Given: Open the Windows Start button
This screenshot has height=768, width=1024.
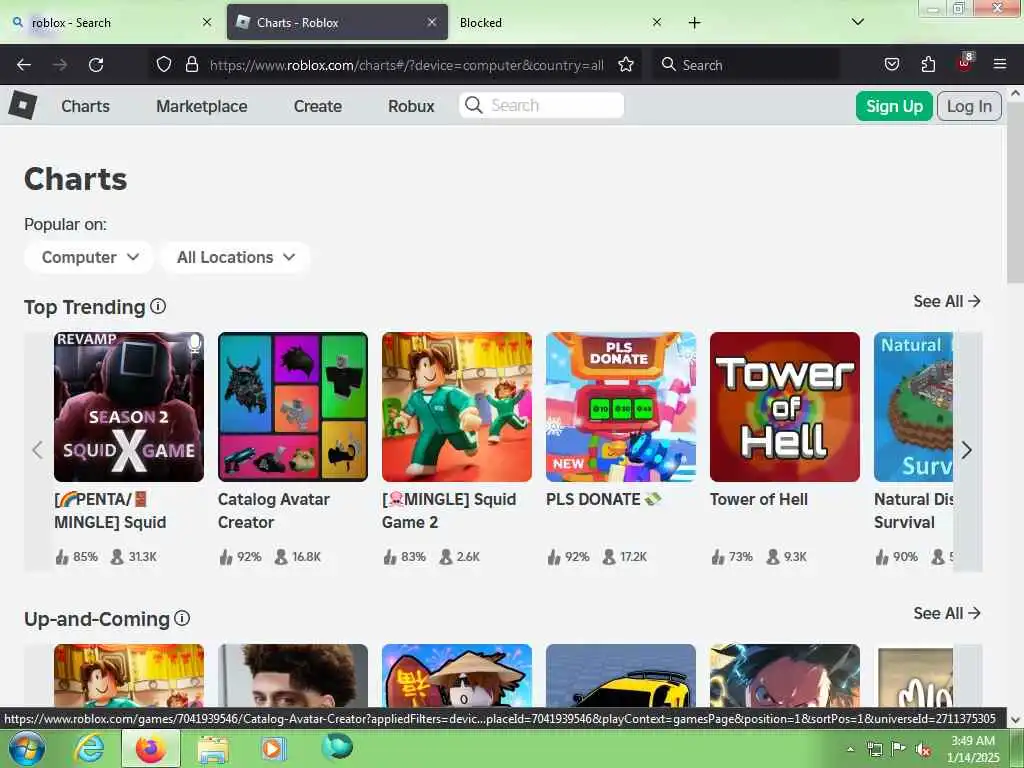Looking at the screenshot, I should pyautogui.click(x=26, y=748).
